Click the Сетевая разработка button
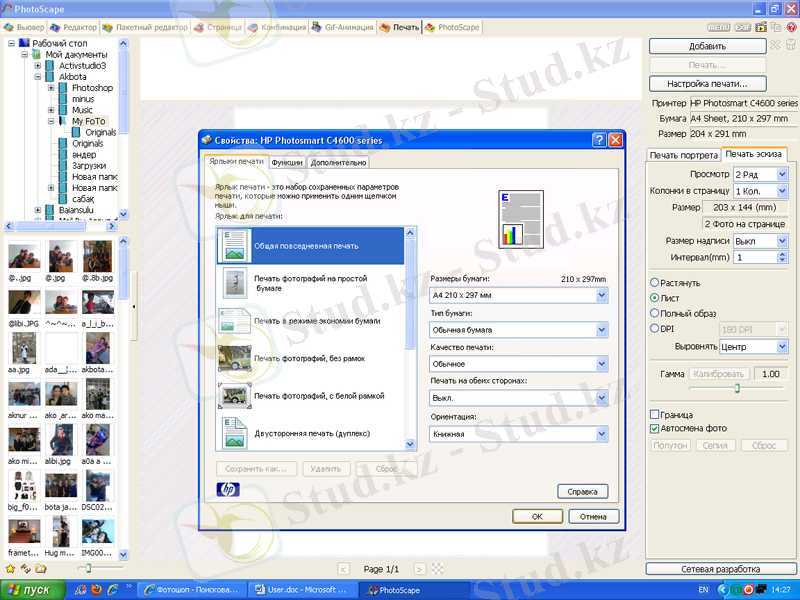Viewport: 800px width, 600px height. click(x=720, y=569)
